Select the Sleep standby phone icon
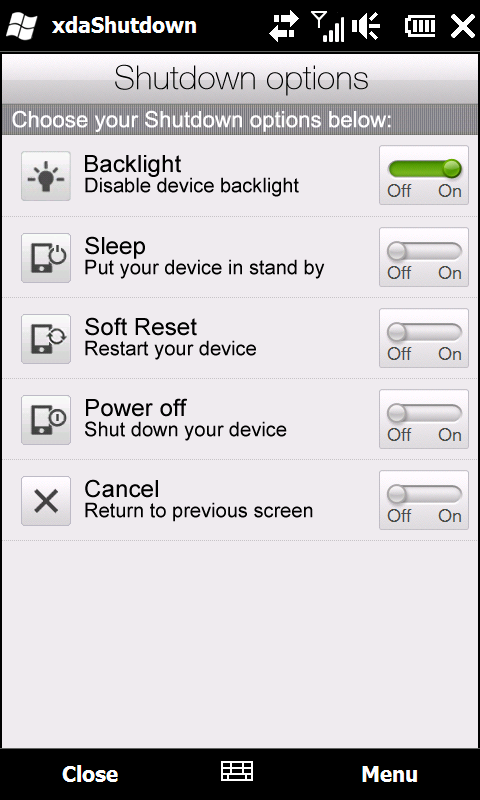The width and height of the screenshot is (480, 800). (x=46, y=258)
